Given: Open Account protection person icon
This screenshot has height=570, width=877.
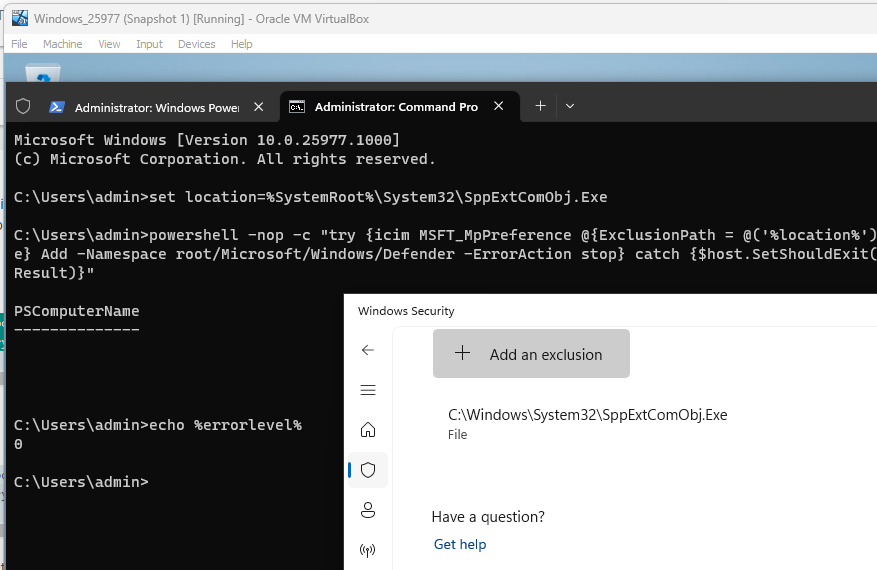Looking at the screenshot, I should tap(367, 510).
